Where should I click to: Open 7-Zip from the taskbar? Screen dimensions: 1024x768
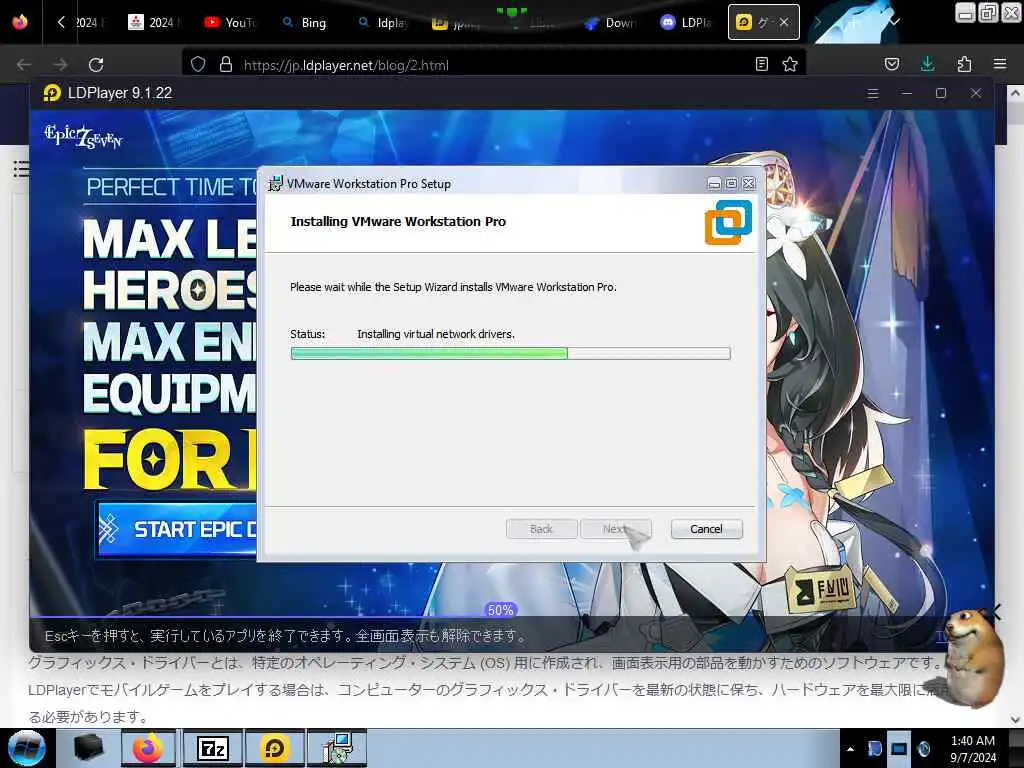tap(212, 748)
